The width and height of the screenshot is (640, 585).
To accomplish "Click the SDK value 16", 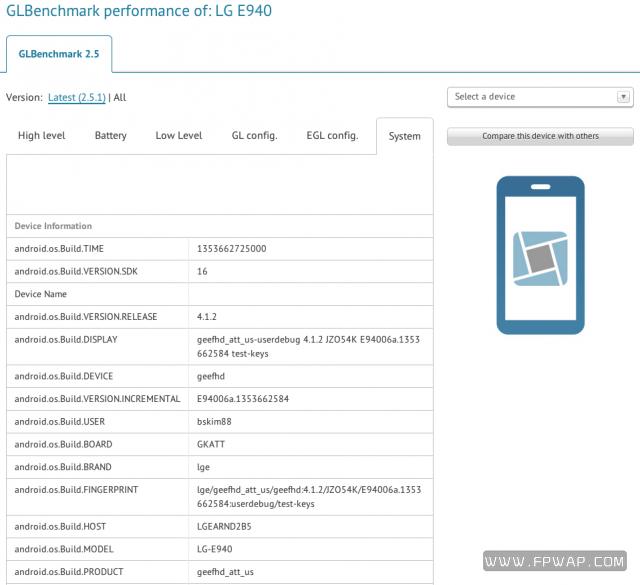I will [x=202, y=271].
